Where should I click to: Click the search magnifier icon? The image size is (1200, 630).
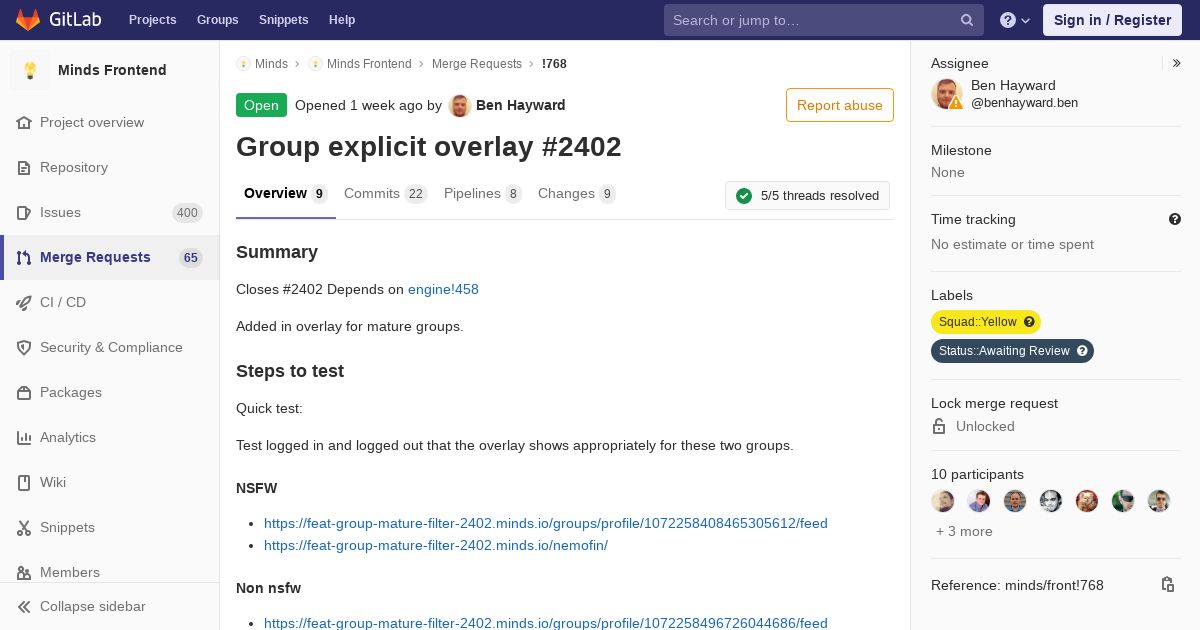967,20
